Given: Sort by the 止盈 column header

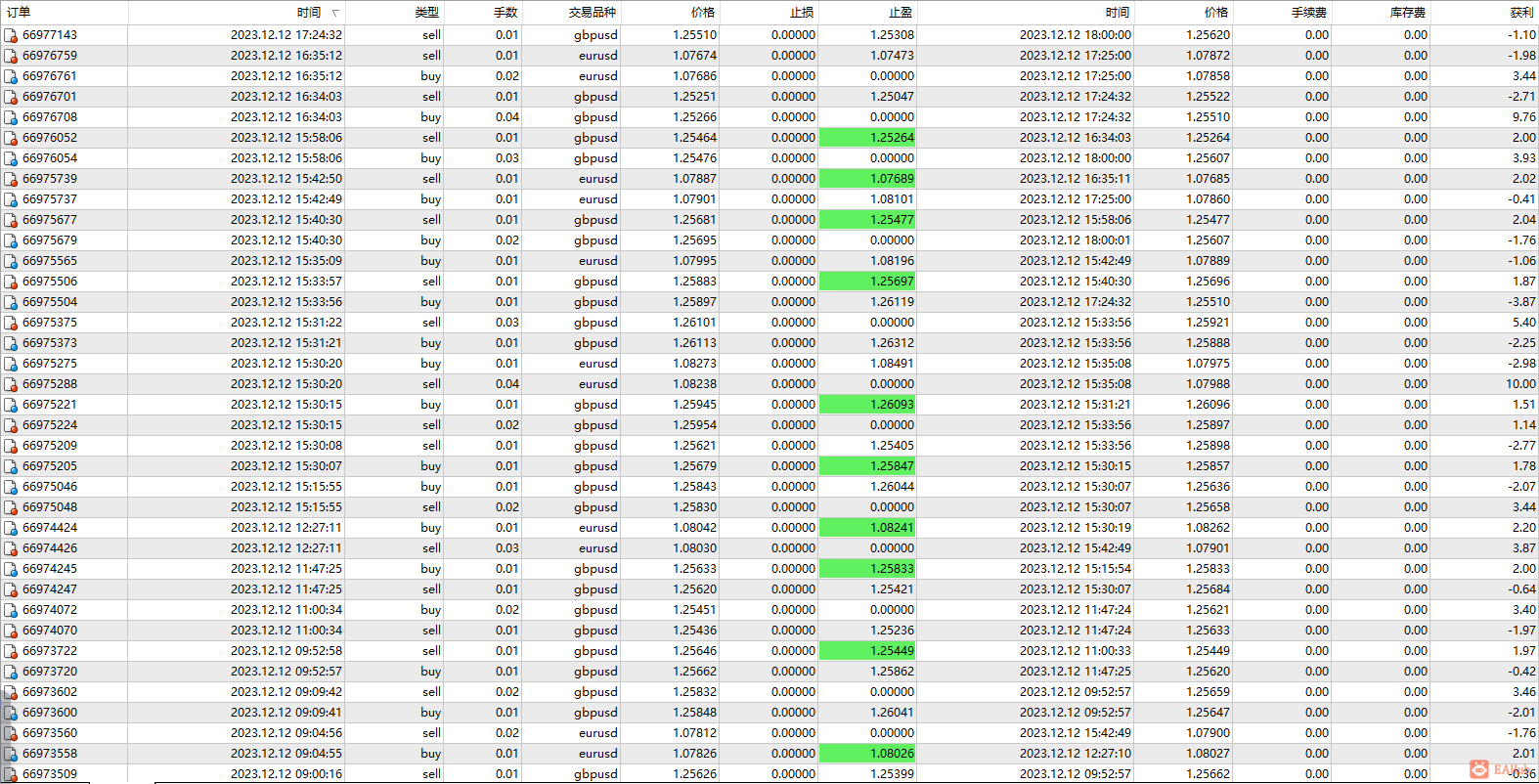Looking at the screenshot, I should tap(901, 13).
